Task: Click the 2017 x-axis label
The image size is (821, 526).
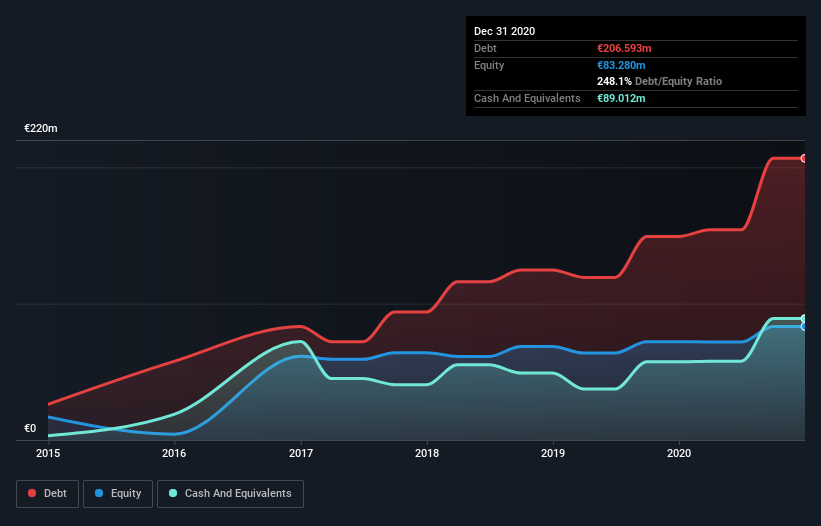Action: pyautogui.click(x=301, y=453)
